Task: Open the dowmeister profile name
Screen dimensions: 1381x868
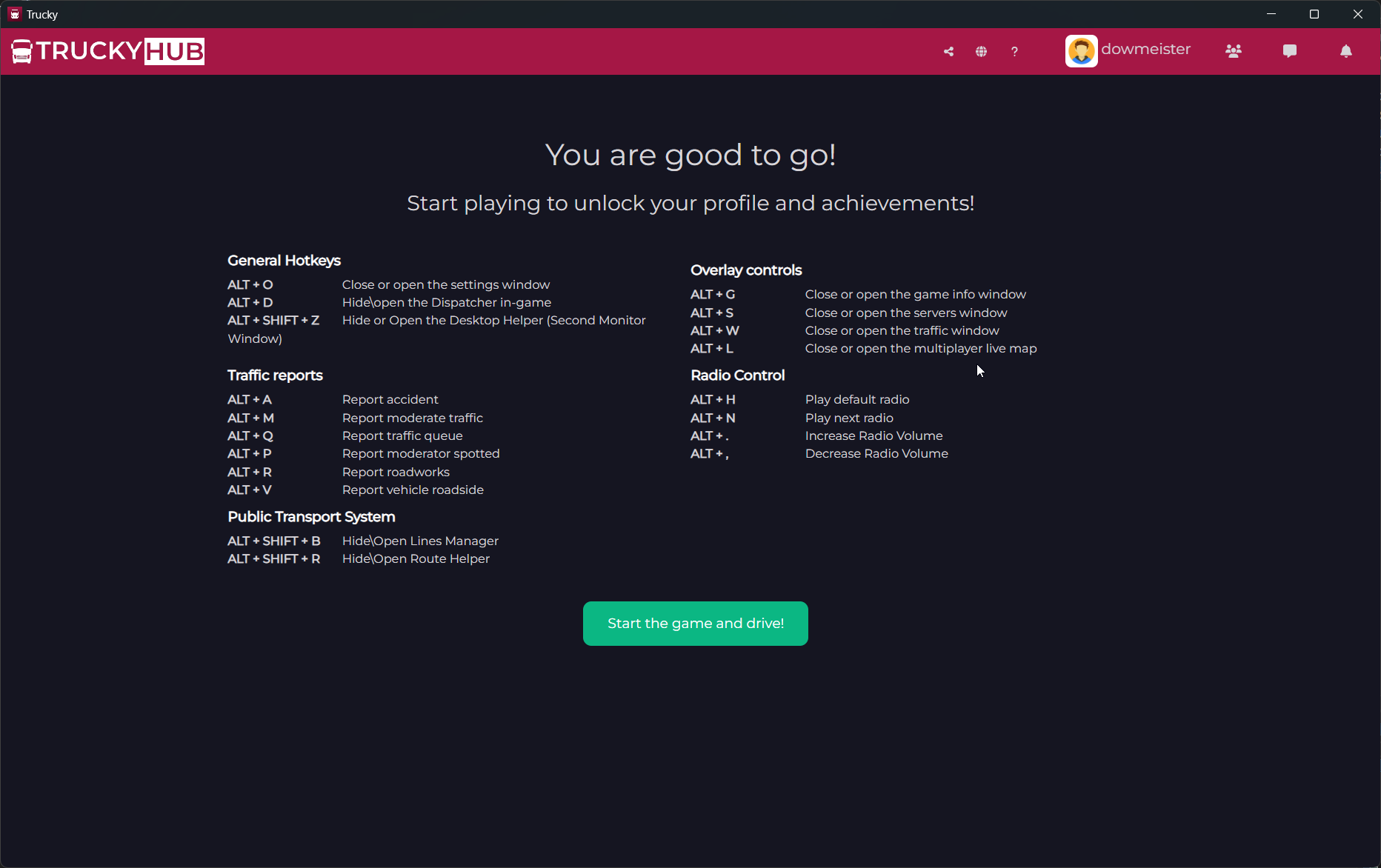Action: click(1145, 49)
